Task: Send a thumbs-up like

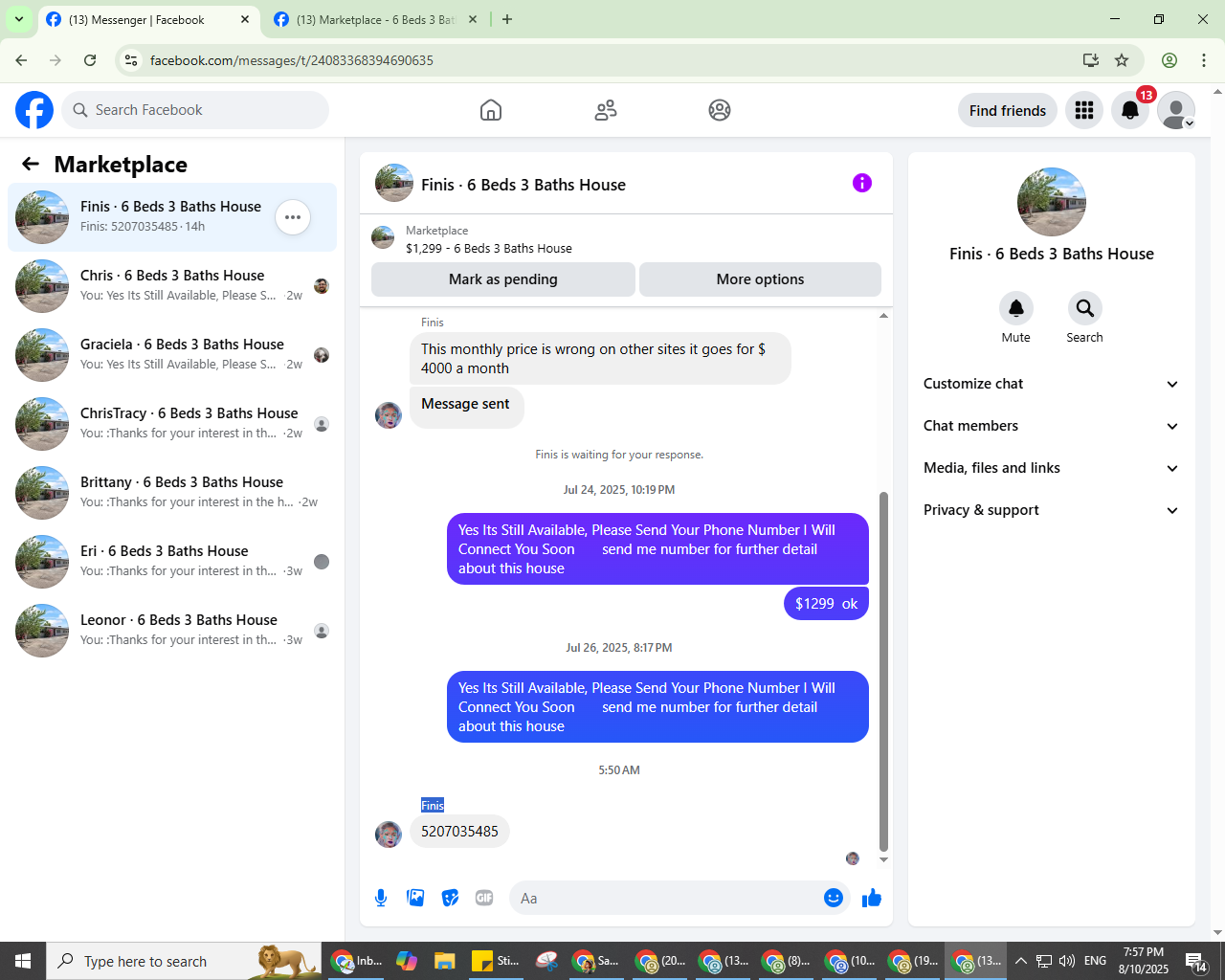Action: pos(872,898)
